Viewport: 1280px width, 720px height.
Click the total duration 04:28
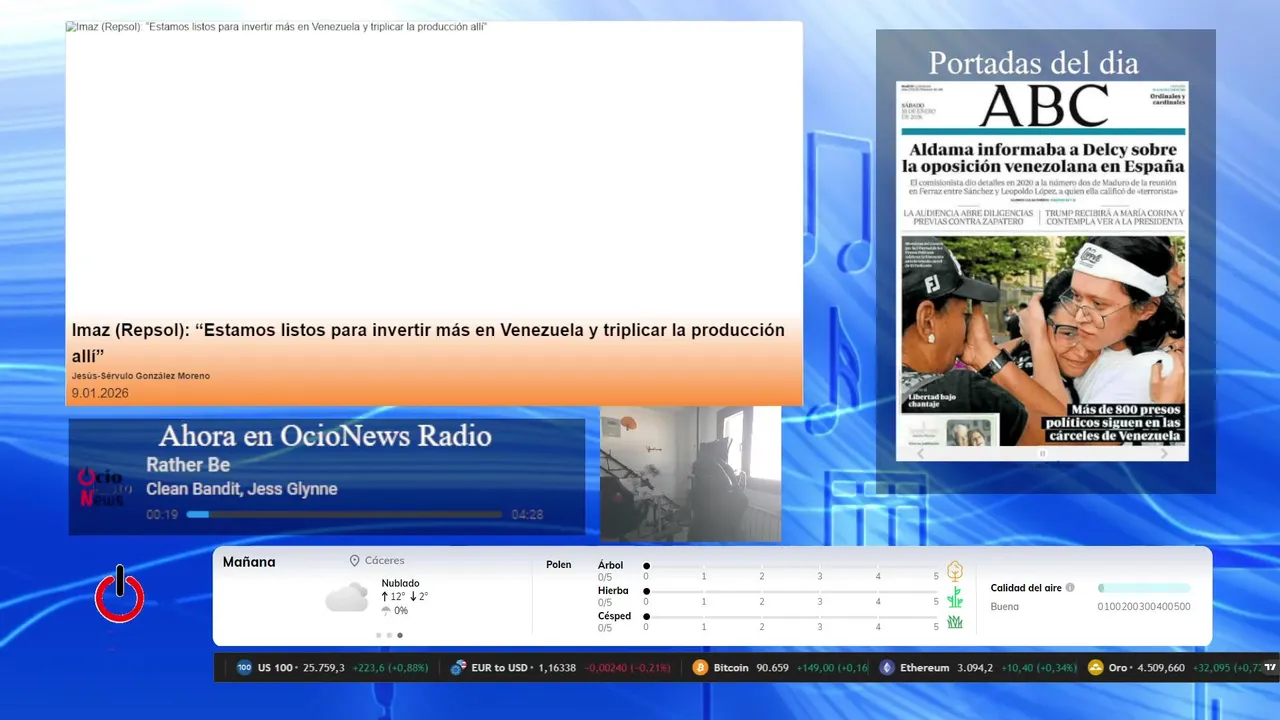[527, 515]
